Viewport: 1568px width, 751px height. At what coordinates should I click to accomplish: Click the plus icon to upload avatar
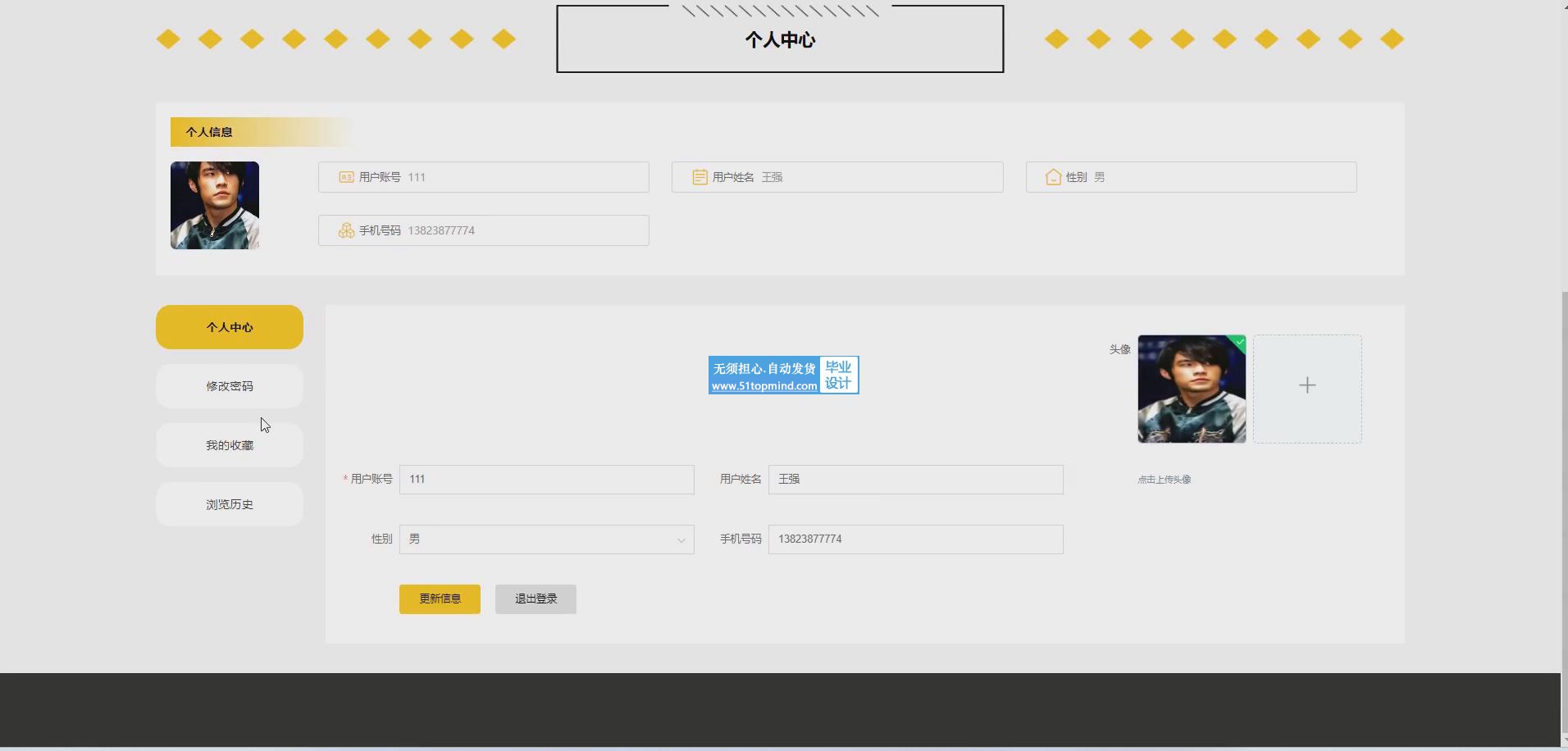click(1307, 385)
